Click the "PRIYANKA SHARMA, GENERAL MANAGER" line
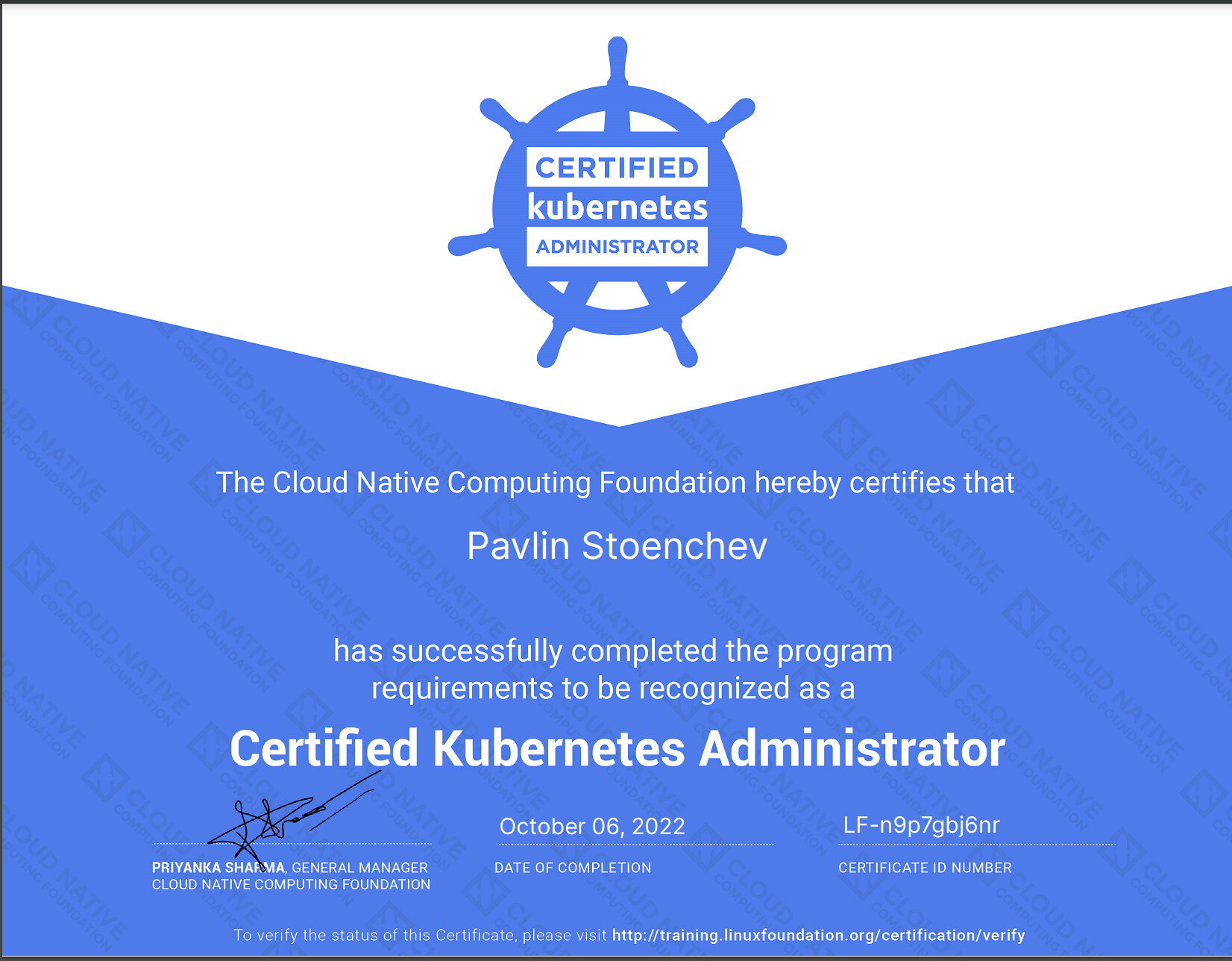This screenshot has width=1232, height=961. (x=290, y=868)
